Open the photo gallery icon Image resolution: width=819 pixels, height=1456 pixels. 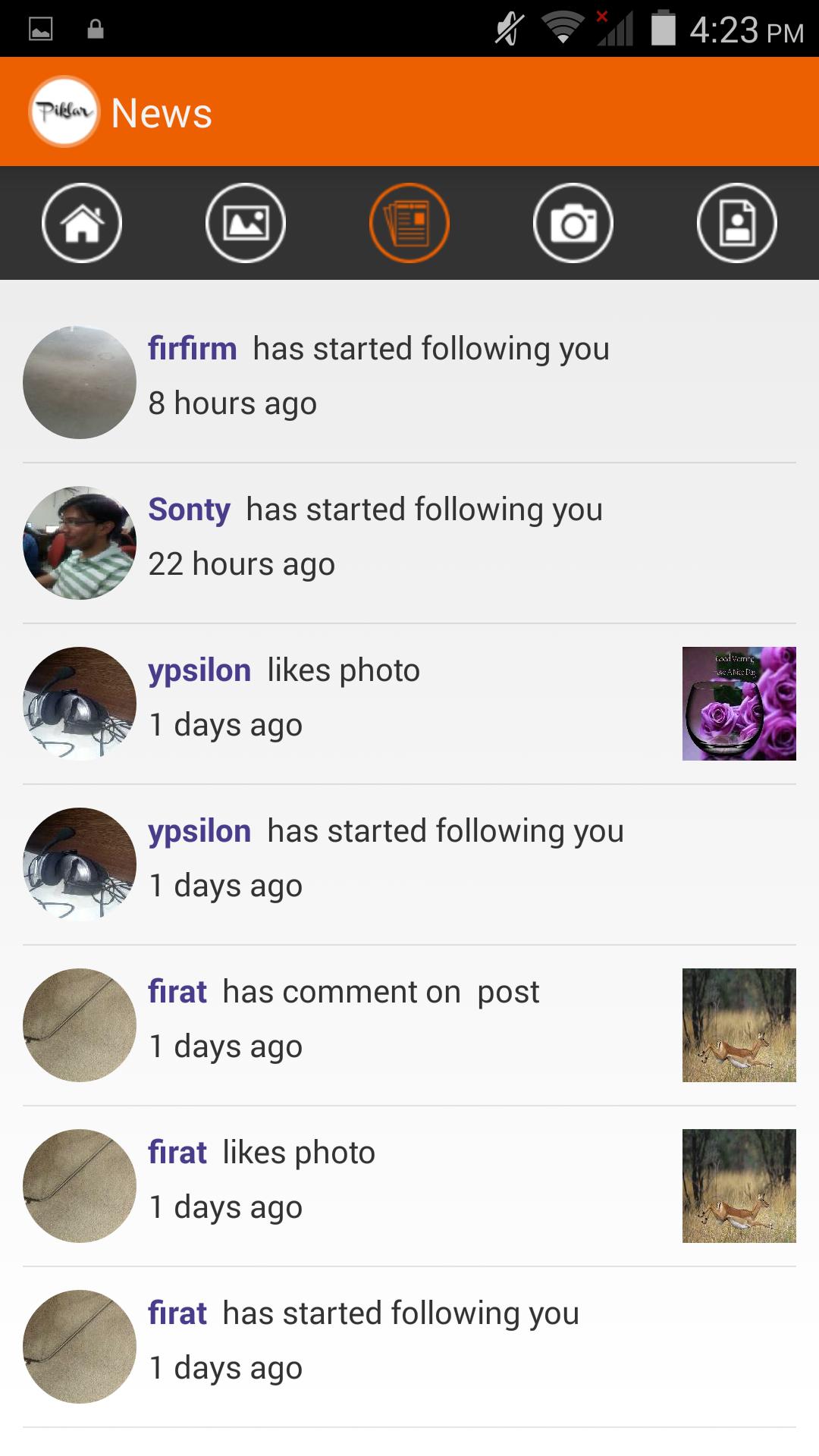246,223
